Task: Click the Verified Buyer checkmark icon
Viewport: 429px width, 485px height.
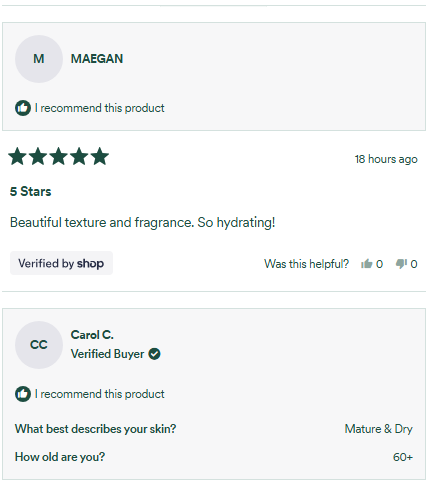Action: pos(154,354)
